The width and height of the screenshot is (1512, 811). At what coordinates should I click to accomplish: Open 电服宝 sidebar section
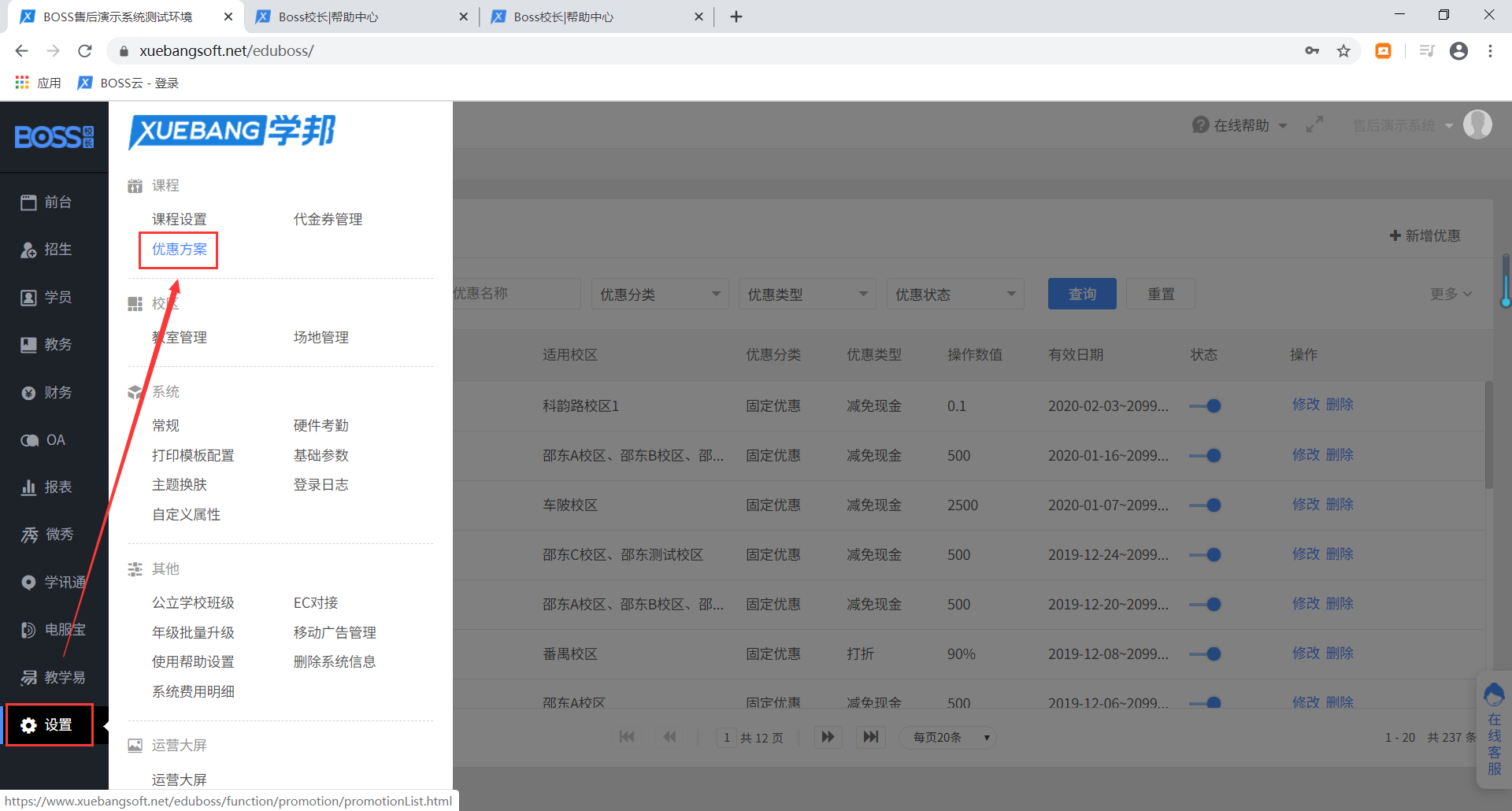pyautogui.click(x=54, y=630)
